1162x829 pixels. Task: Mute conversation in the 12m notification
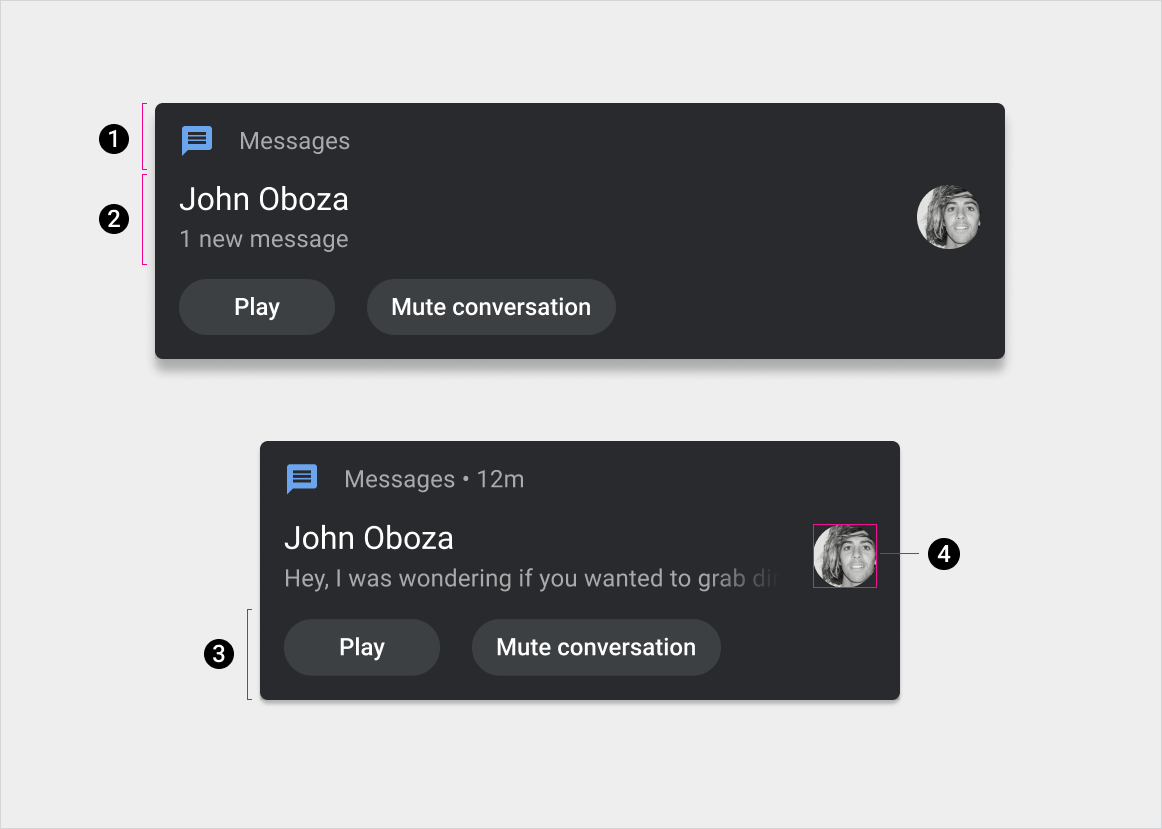596,647
